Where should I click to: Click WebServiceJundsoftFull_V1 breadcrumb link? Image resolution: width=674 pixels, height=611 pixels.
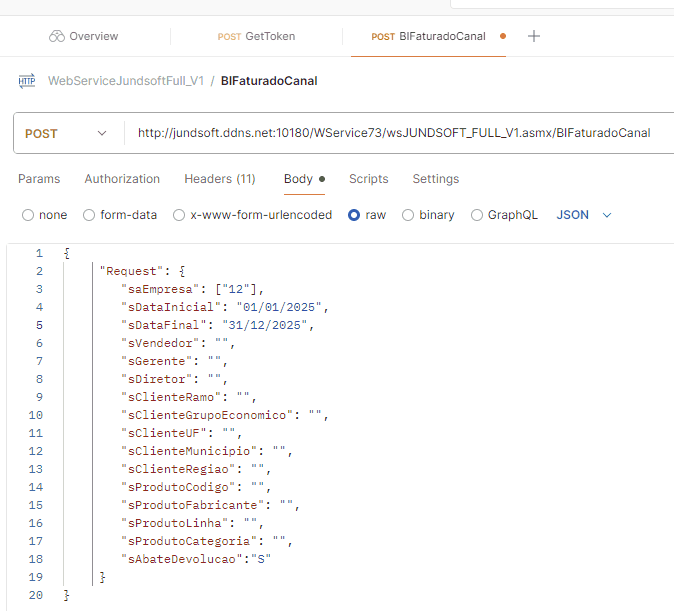point(126,81)
